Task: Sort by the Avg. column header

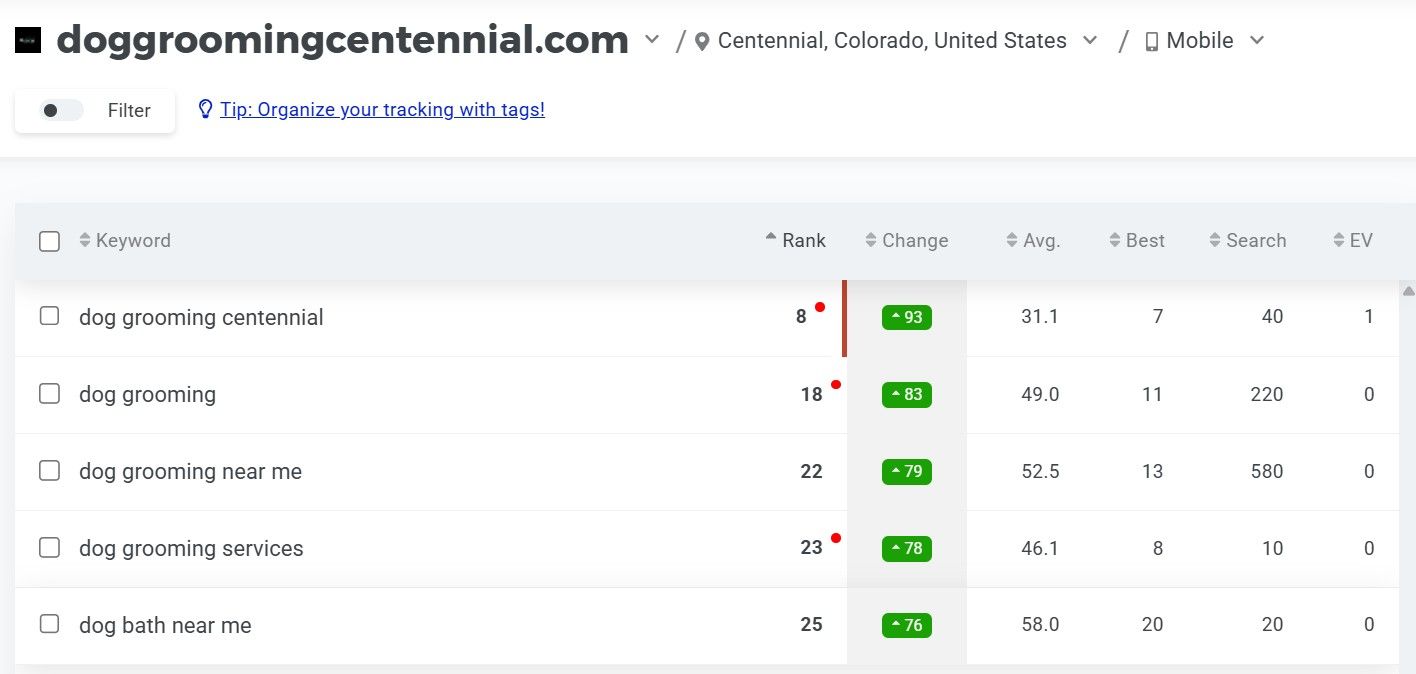Action: pos(1032,241)
